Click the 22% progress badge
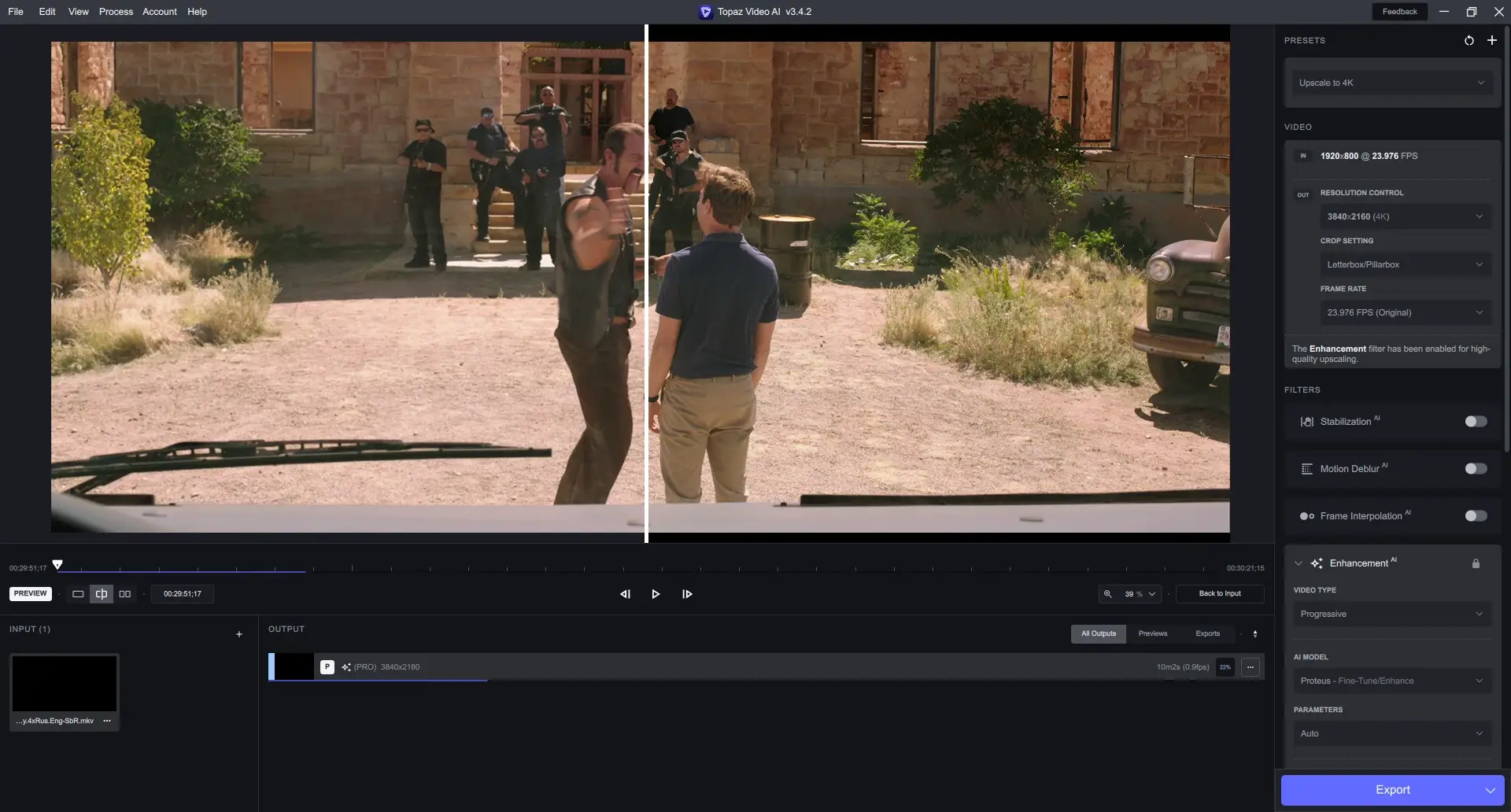Viewport: 1511px width, 812px height. click(x=1225, y=667)
